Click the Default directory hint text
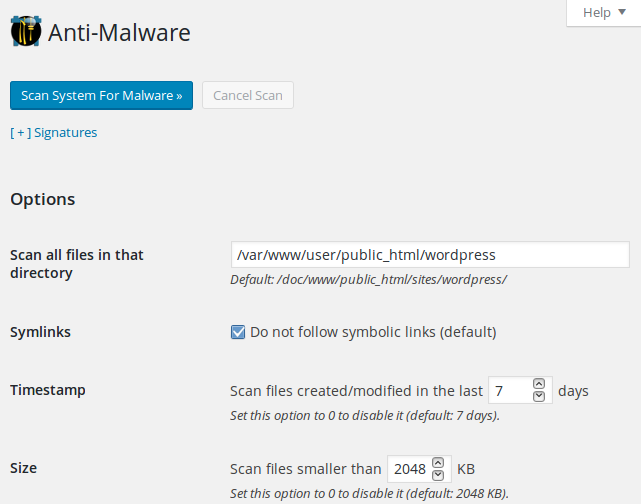641x504 pixels. click(x=368, y=280)
